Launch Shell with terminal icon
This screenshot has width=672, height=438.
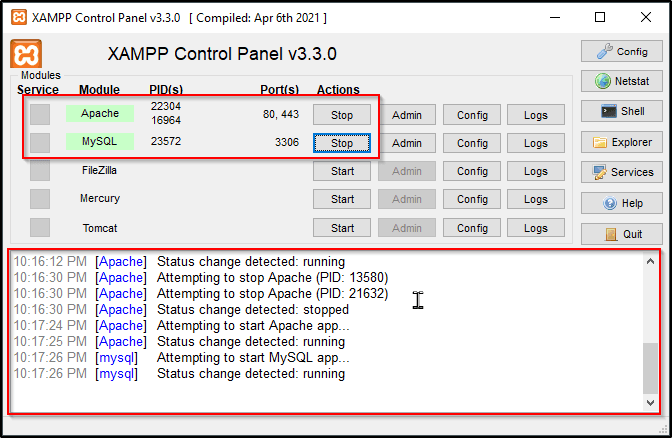pyautogui.click(x=621, y=111)
